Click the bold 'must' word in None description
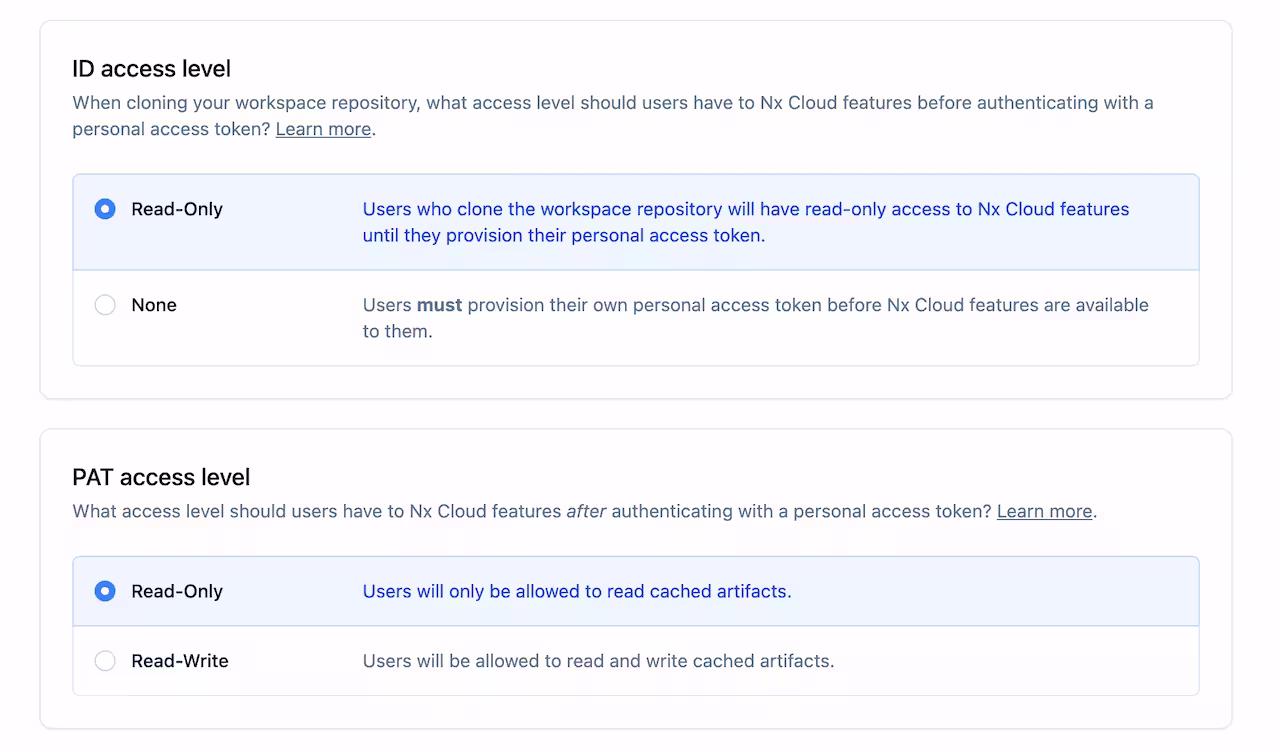 pyautogui.click(x=439, y=305)
